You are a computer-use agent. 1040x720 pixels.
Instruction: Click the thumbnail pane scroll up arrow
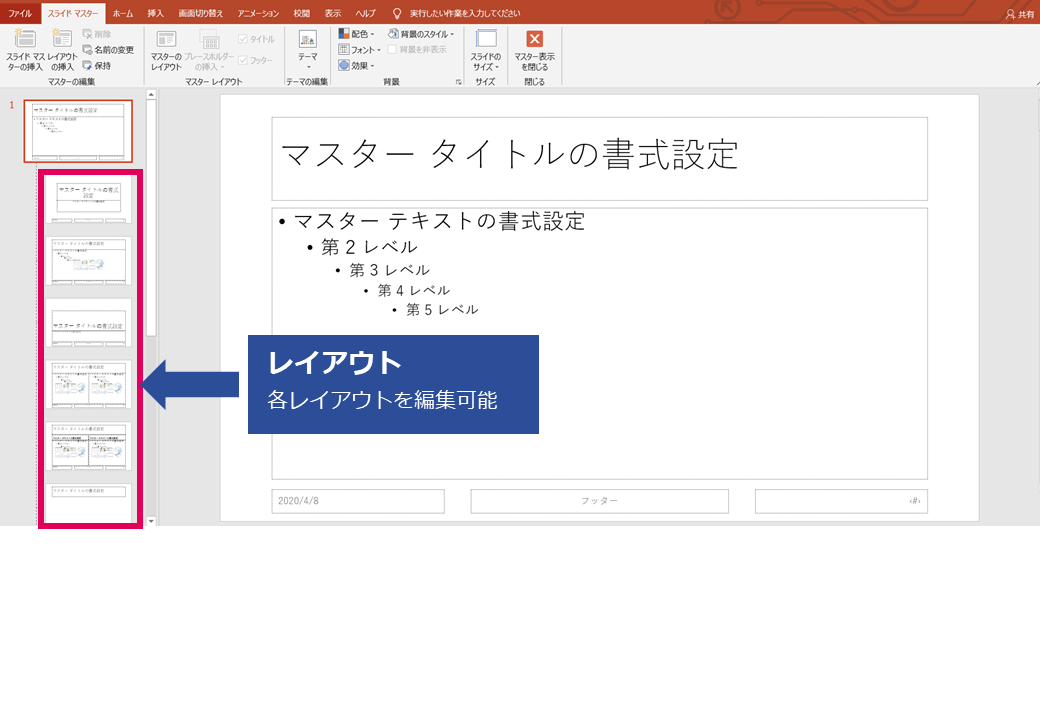pyautogui.click(x=151, y=95)
